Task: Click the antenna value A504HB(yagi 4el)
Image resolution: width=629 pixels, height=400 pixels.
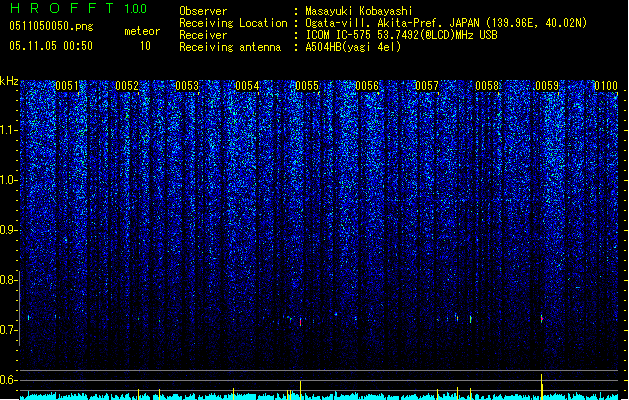Action: [353, 47]
